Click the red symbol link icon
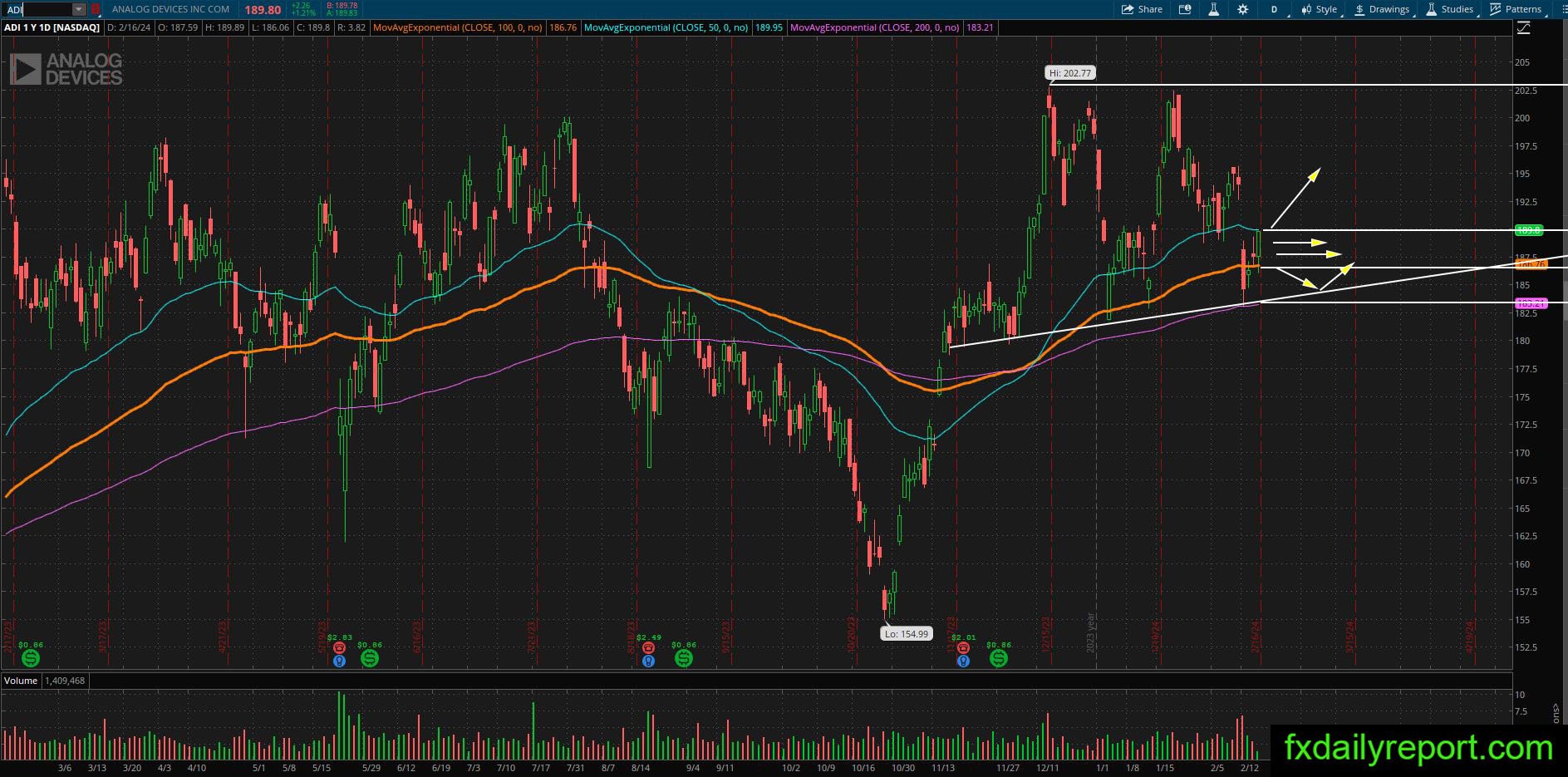The height and width of the screenshot is (777, 1568). (95, 9)
